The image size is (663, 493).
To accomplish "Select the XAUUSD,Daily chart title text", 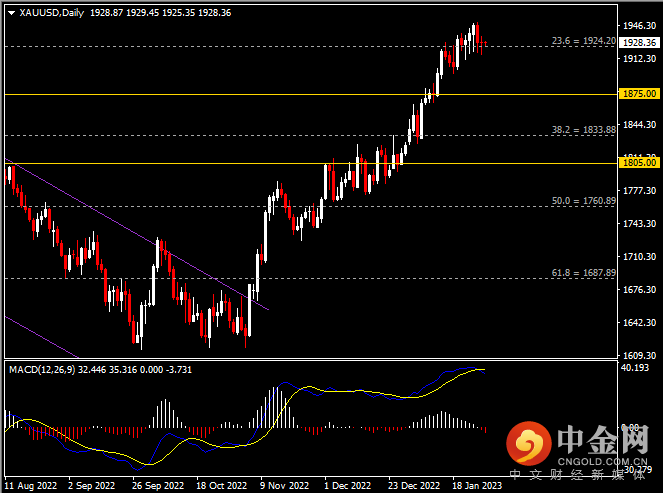I will (x=52, y=13).
